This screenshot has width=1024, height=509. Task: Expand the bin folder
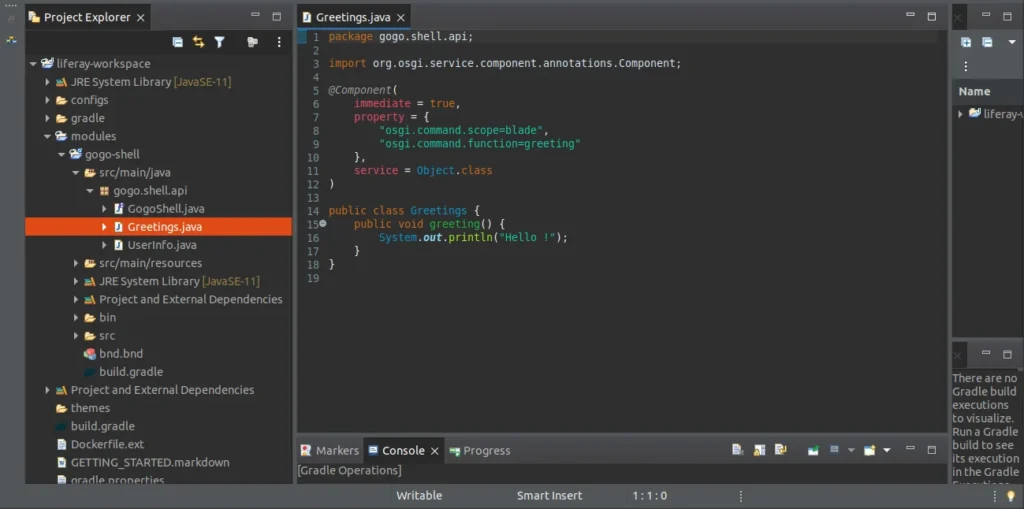[x=76, y=318]
